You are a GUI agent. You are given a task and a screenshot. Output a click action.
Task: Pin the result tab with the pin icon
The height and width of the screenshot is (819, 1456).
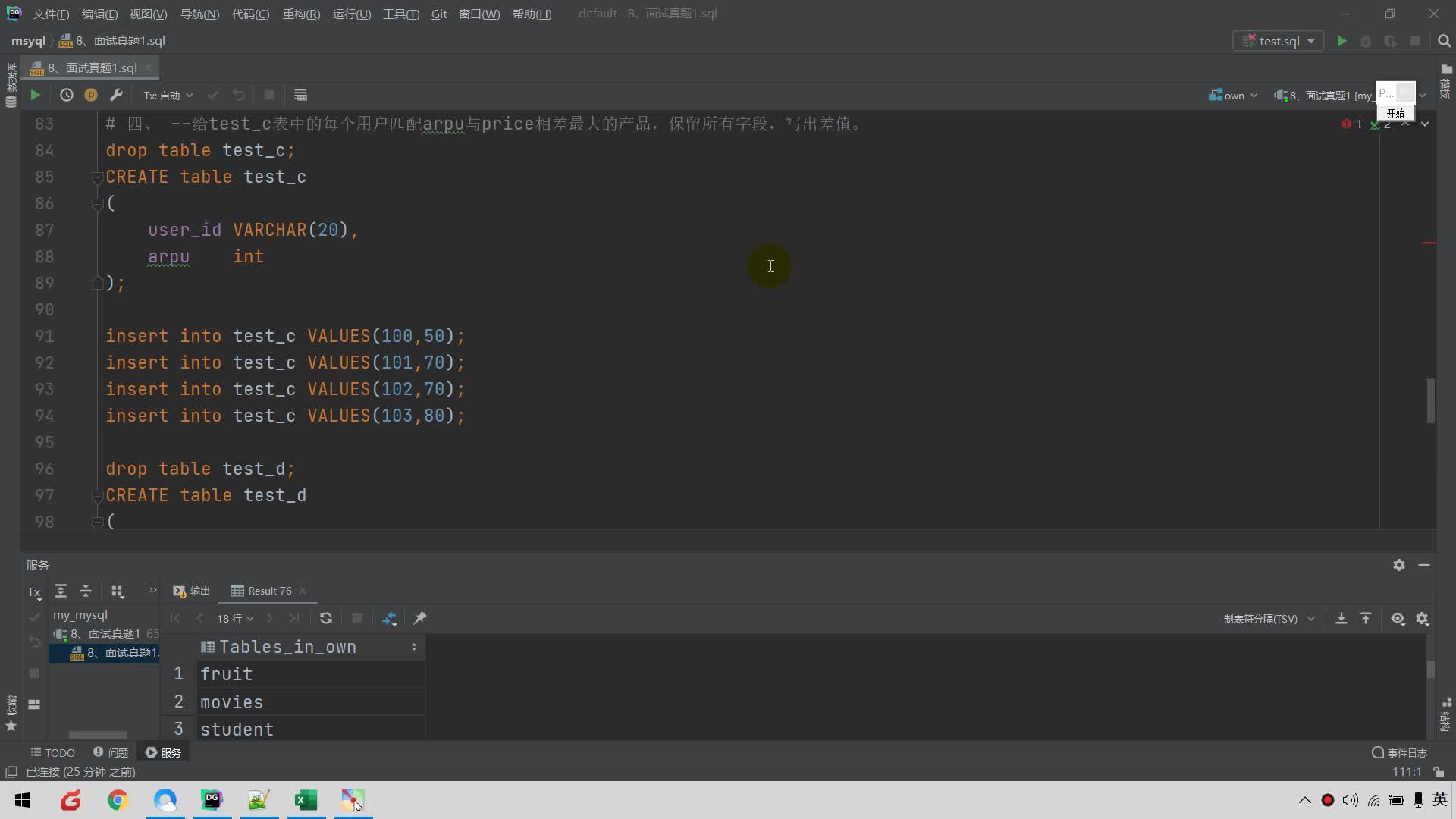point(420,619)
